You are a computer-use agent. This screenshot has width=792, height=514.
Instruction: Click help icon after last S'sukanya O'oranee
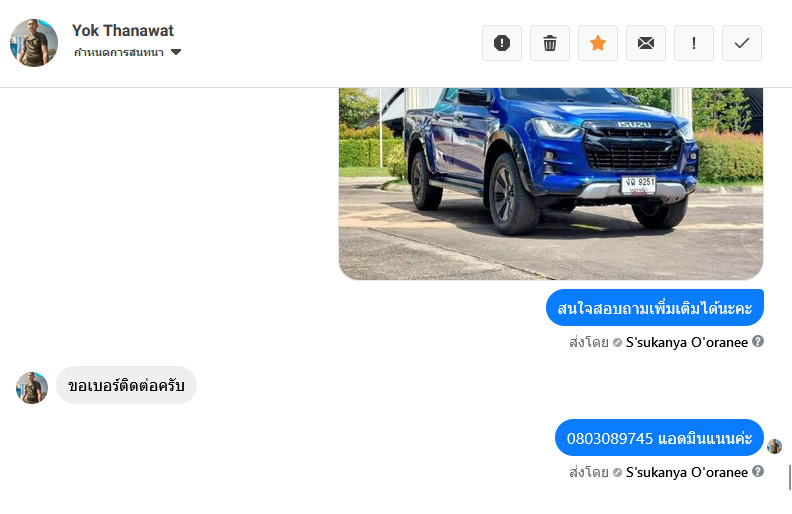pos(758,471)
